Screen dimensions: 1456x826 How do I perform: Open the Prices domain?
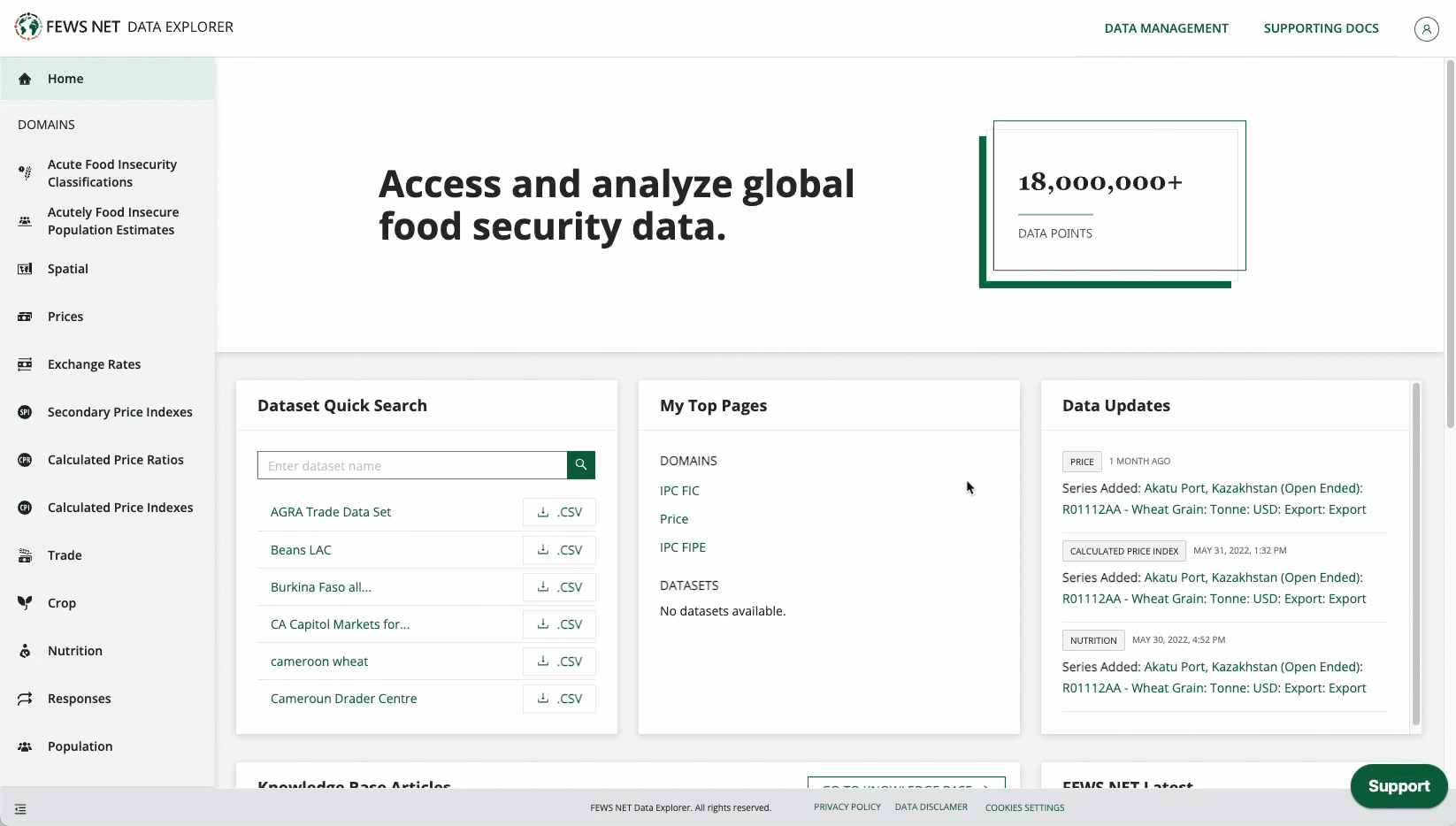65,316
